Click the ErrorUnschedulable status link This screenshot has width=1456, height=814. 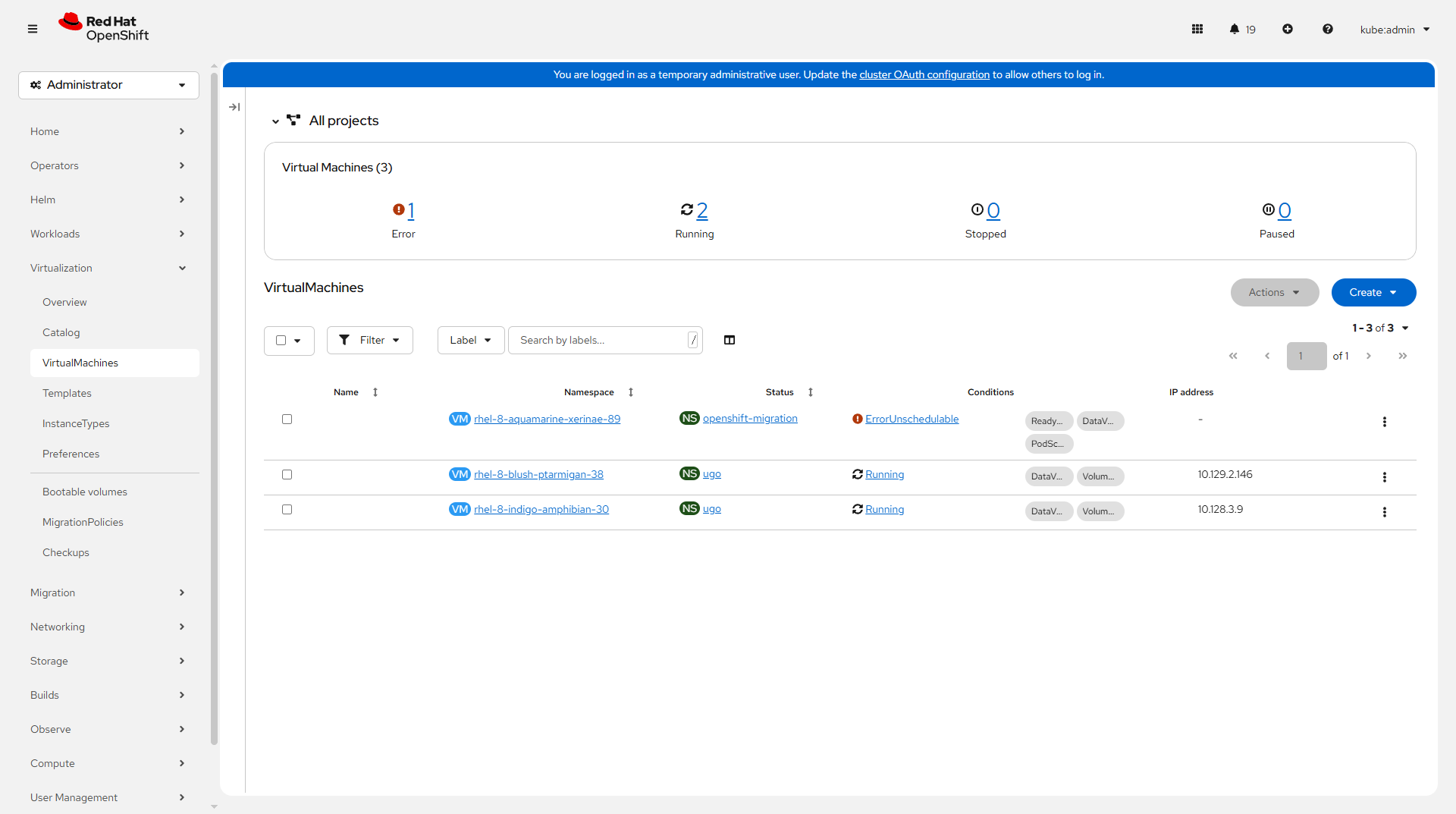912,419
